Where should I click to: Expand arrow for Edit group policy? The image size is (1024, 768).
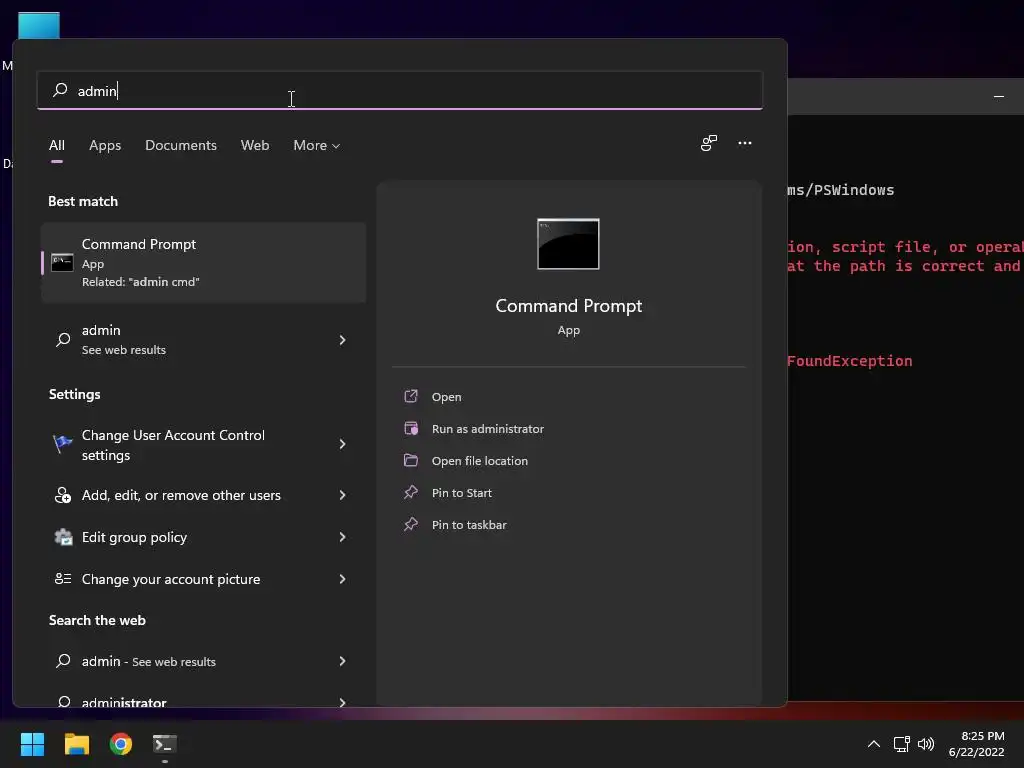(342, 537)
